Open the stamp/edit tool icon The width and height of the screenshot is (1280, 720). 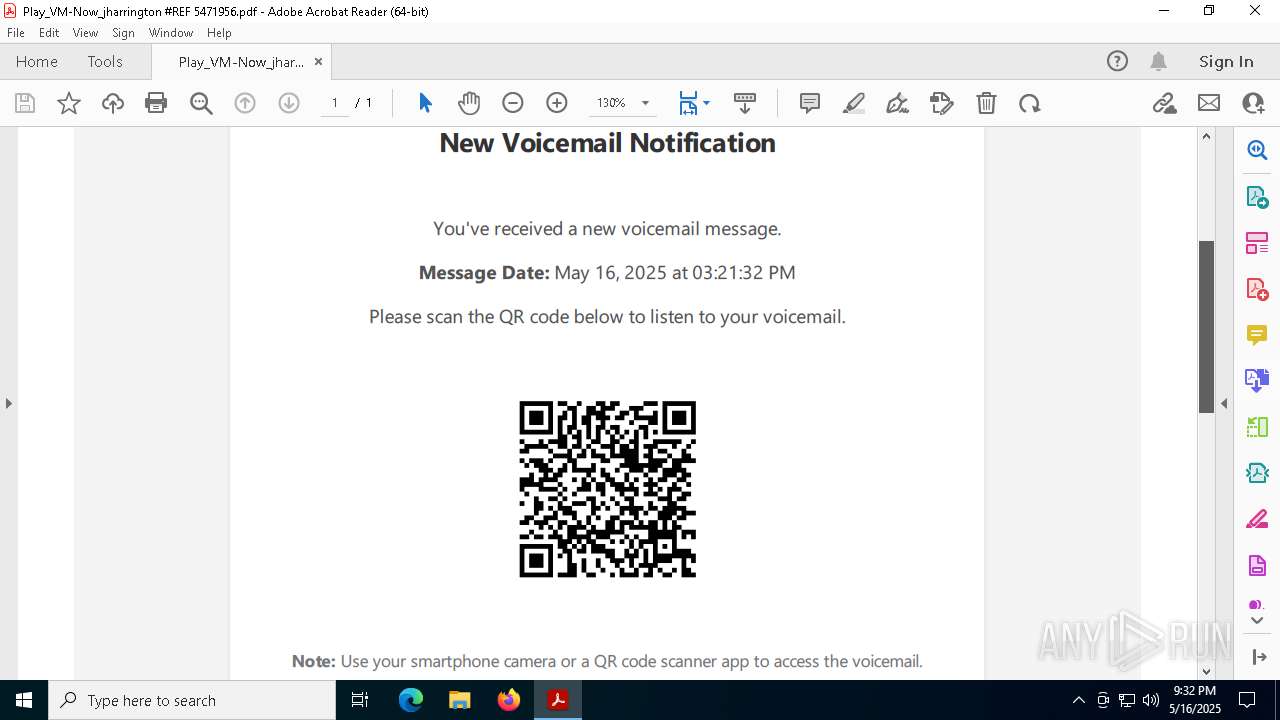942,103
